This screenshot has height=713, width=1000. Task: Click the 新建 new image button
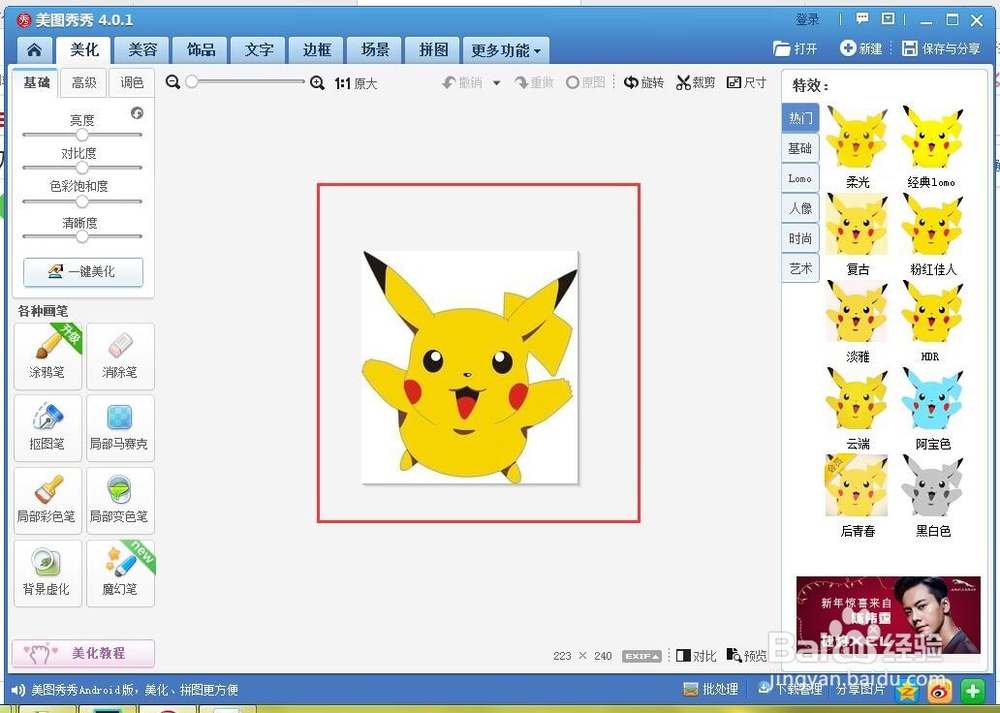(861, 48)
